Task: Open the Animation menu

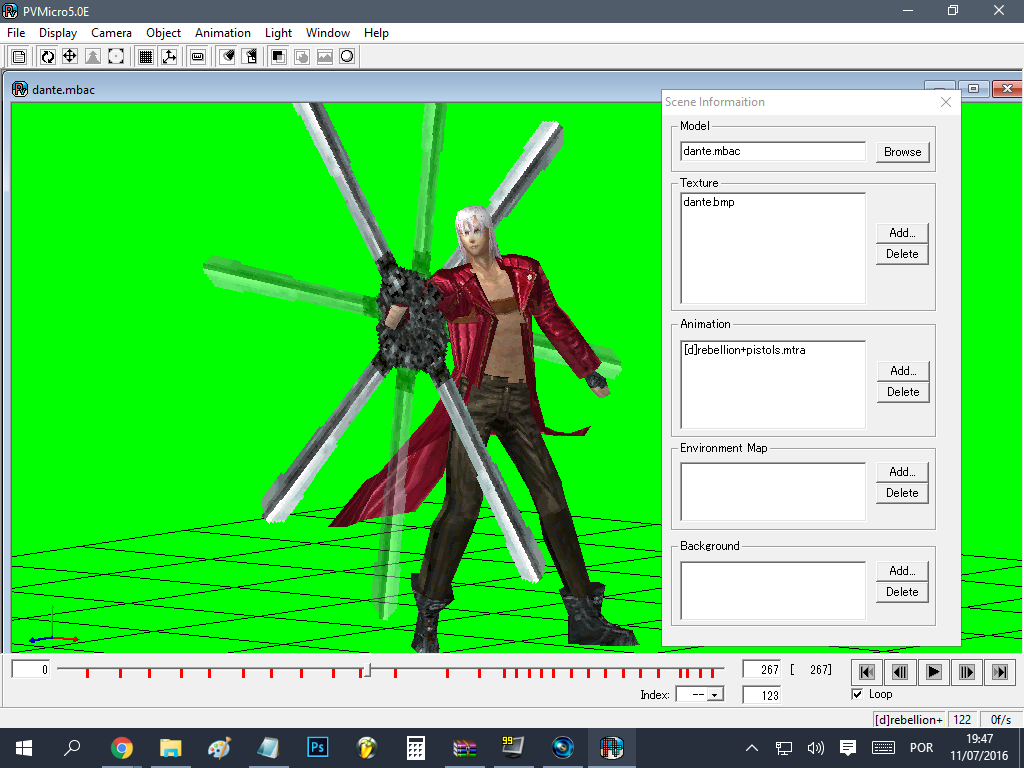Action: coord(223,33)
